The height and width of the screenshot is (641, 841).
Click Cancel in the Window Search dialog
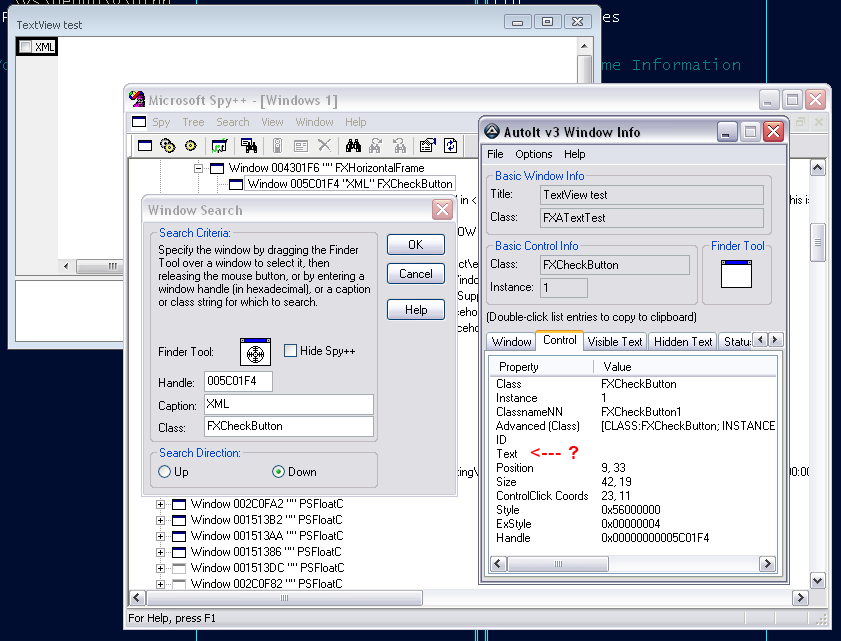[x=416, y=274]
